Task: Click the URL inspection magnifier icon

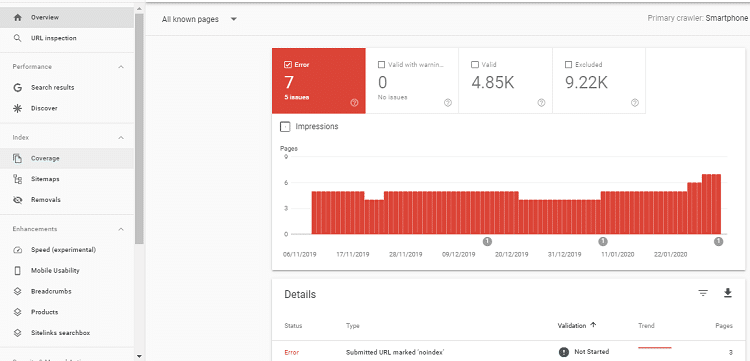Action: pyautogui.click(x=18, y=38)
